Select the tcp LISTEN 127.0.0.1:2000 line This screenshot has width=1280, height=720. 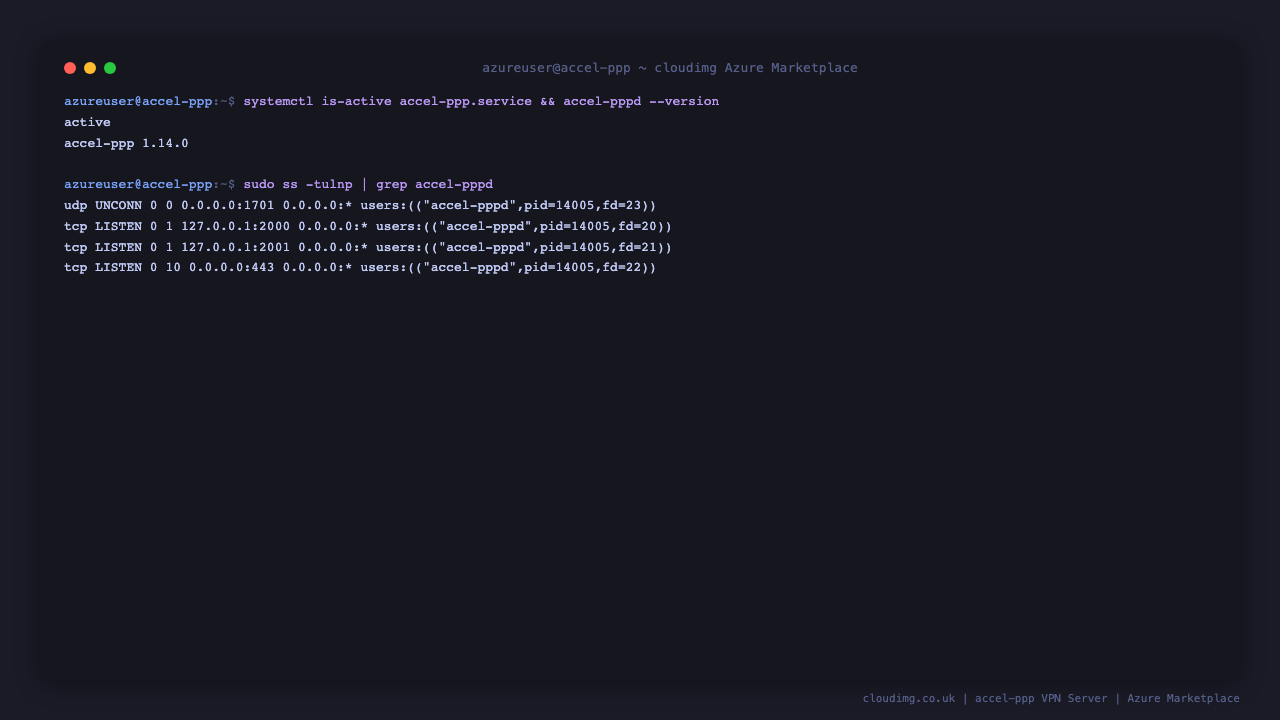pos(368,227)
